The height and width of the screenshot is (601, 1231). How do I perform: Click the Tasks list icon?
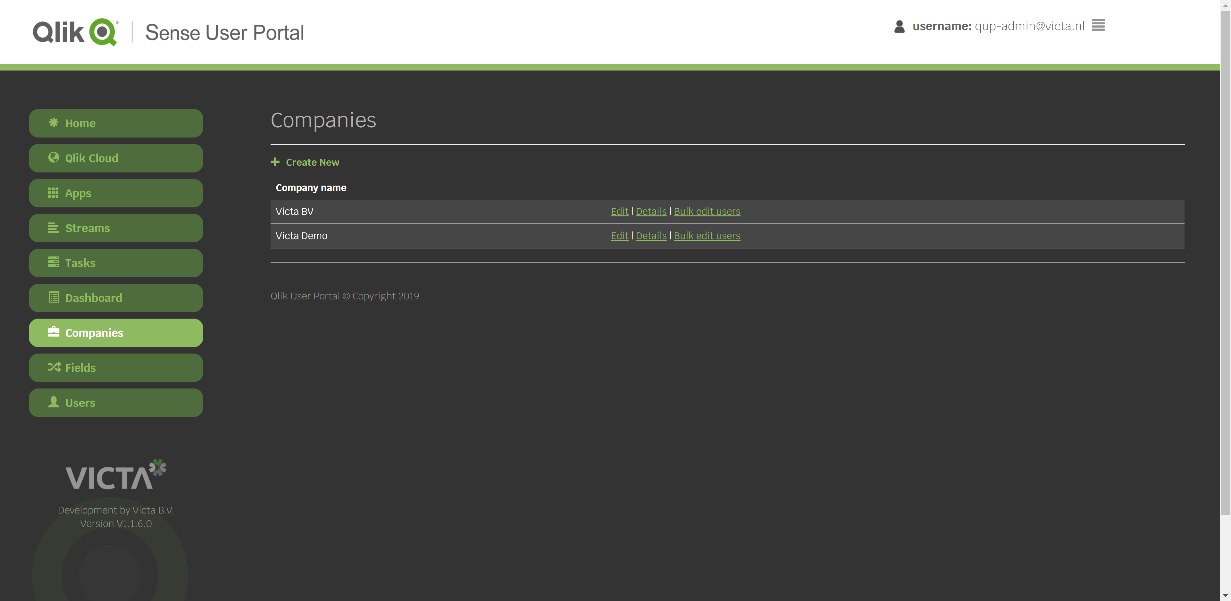(54, 263)
